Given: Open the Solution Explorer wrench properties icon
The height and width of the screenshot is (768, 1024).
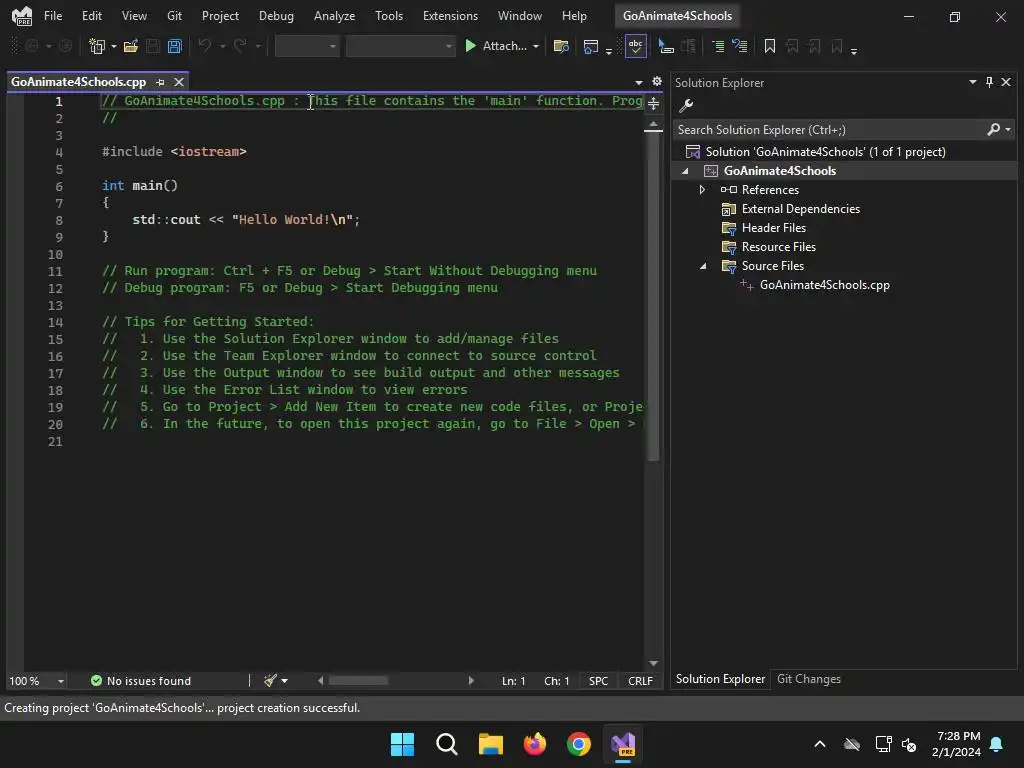Looking at the screenshot, I should pyautogui.click(x=686, y=105).
